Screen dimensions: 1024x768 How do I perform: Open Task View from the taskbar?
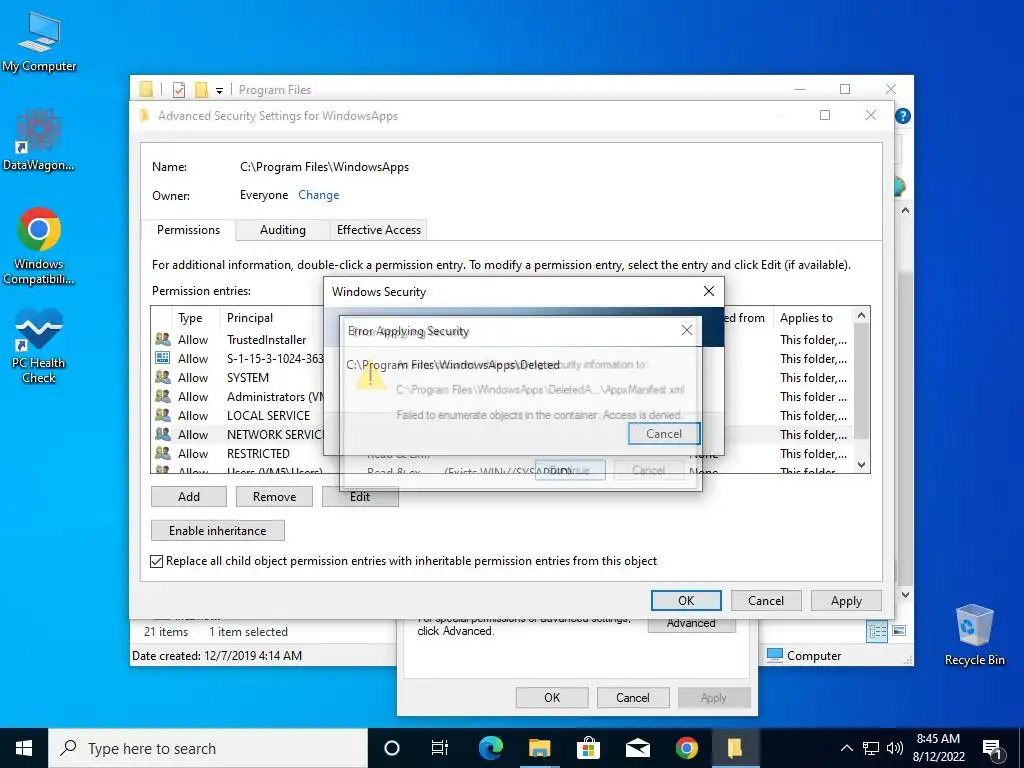(x=440, y=748)
